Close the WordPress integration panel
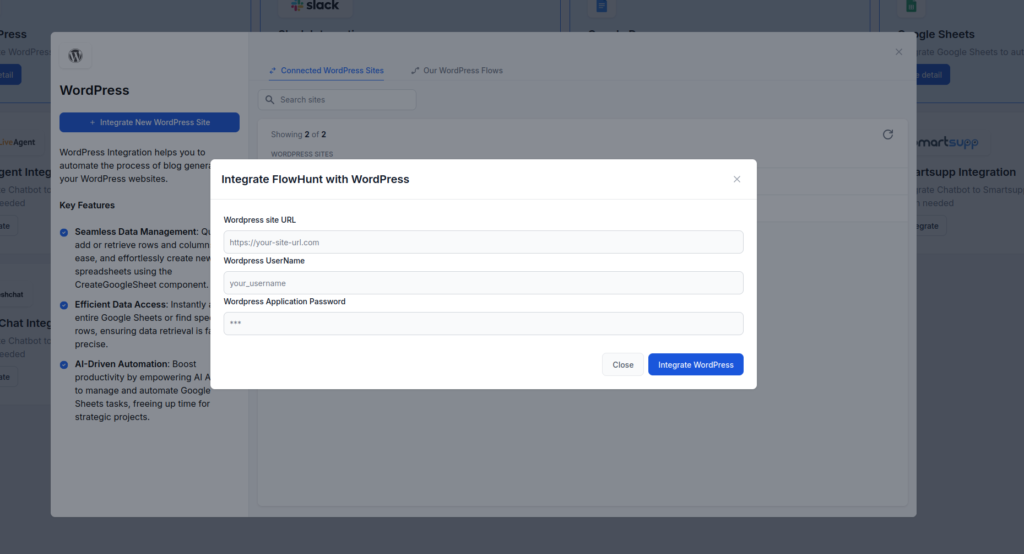 (x=898, y=52)
